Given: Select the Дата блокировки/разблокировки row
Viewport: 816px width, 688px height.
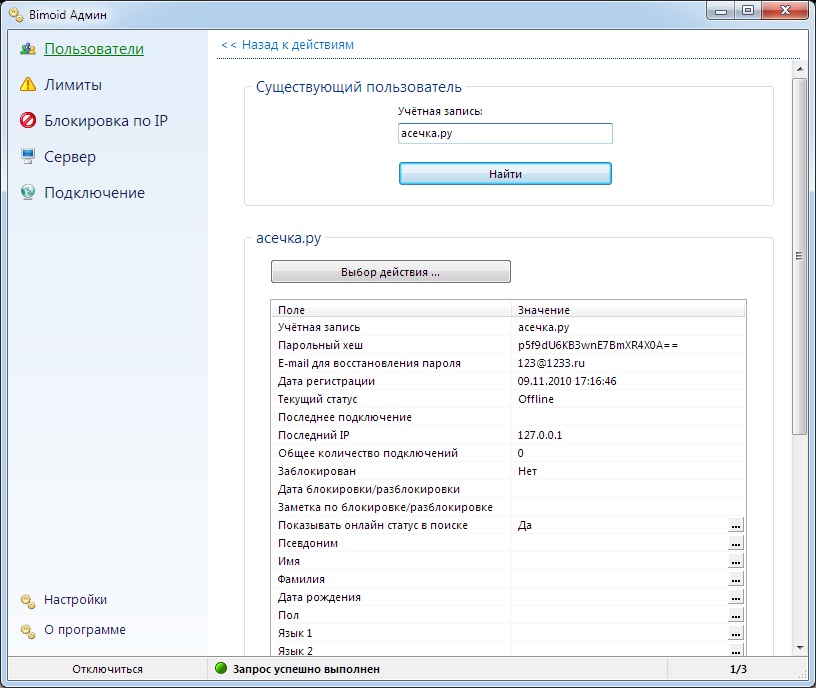Looking at the screenshot, I should coord(508,489).
